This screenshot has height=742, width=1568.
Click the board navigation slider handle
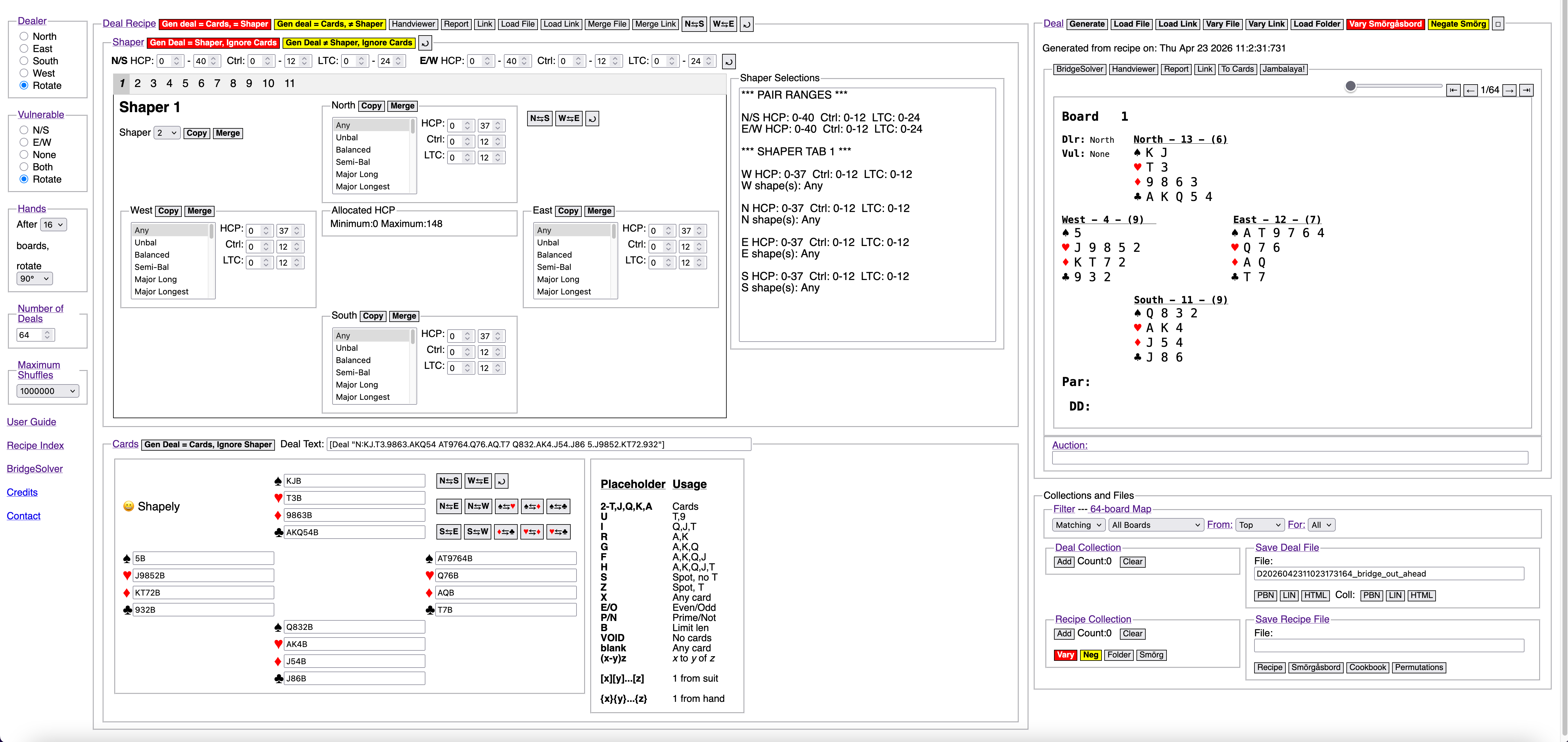[1351, 86]
